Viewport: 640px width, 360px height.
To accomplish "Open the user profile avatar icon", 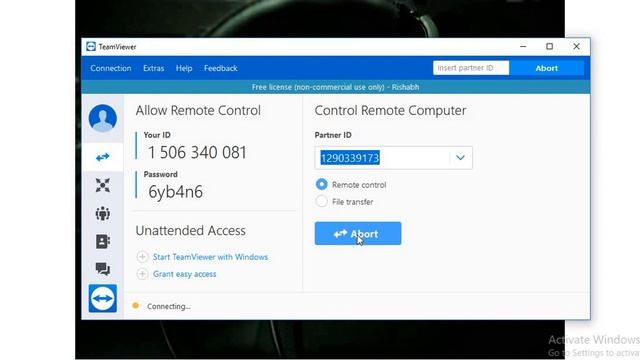I will click(x=102, y=118).
